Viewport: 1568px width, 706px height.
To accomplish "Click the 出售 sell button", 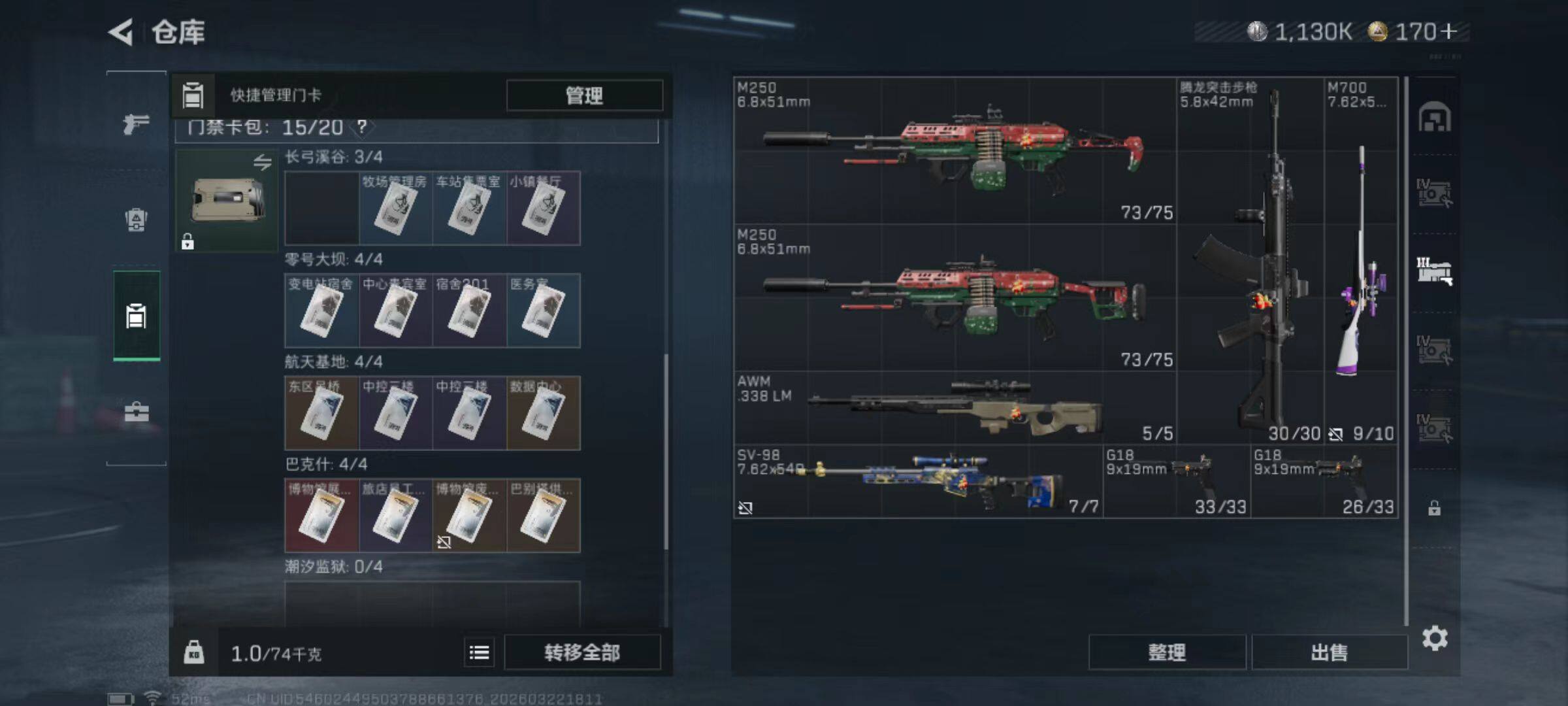I will point(1330,652).
